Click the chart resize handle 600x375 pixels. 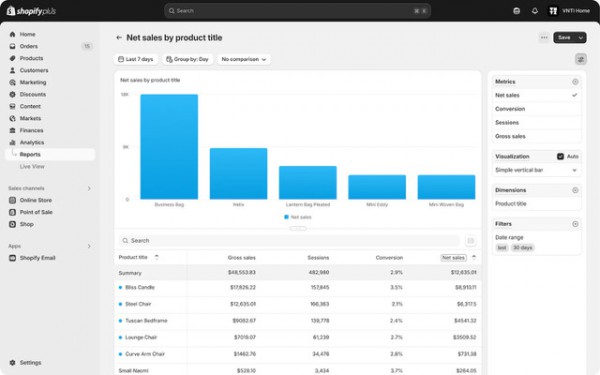click(x=298, y=228)
